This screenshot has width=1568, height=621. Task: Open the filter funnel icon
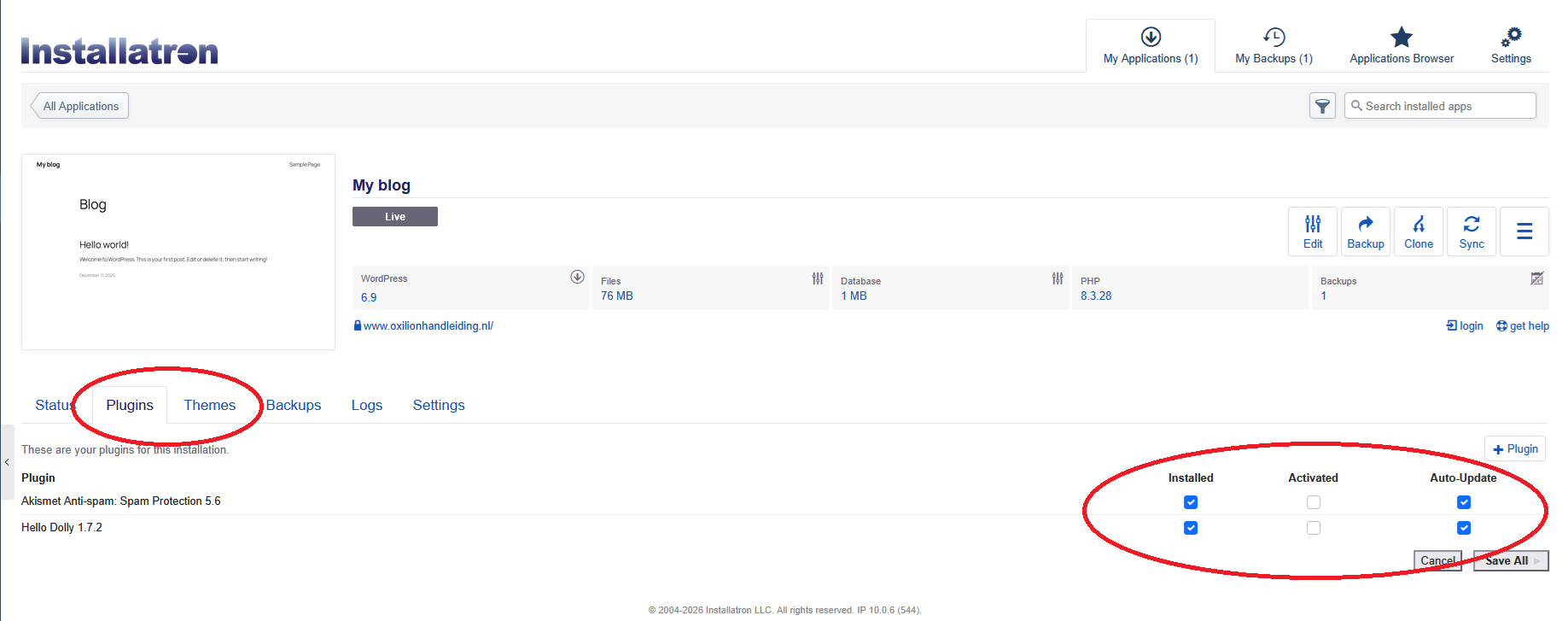(x=1322, y=106)
